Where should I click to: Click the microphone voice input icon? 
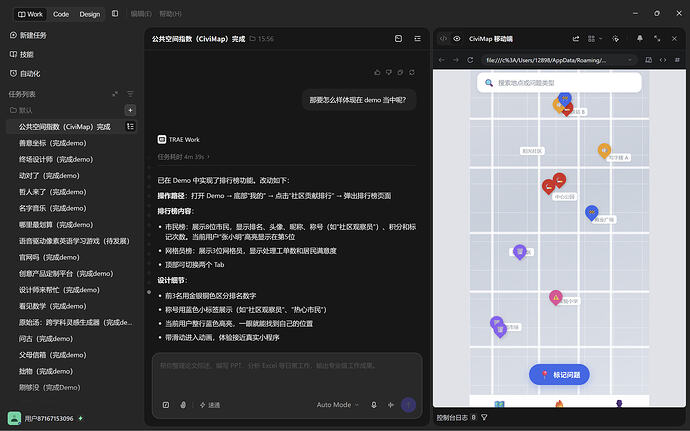pos(374,405)
